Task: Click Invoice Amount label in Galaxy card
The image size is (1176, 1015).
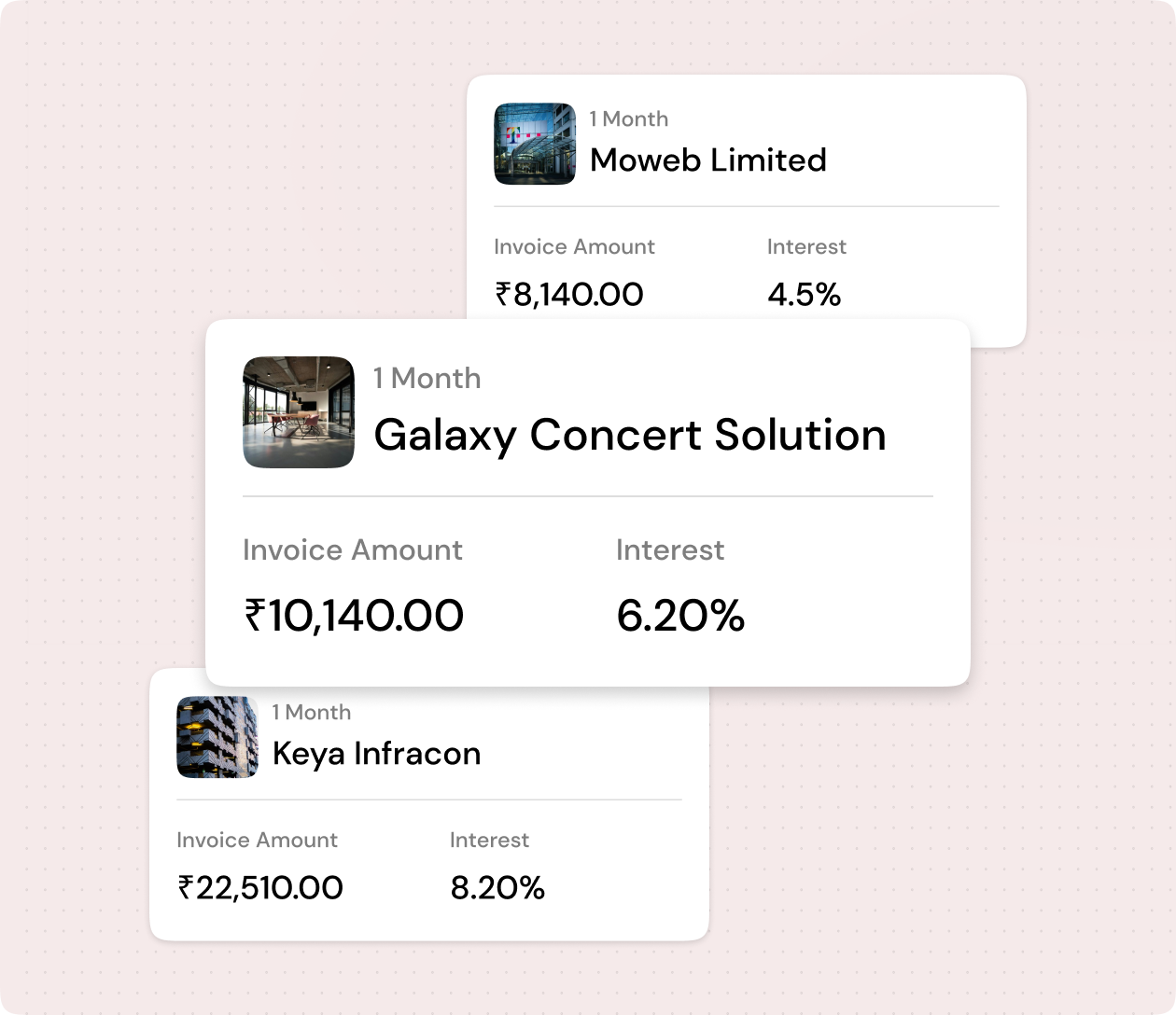Action: pos(353,549)
